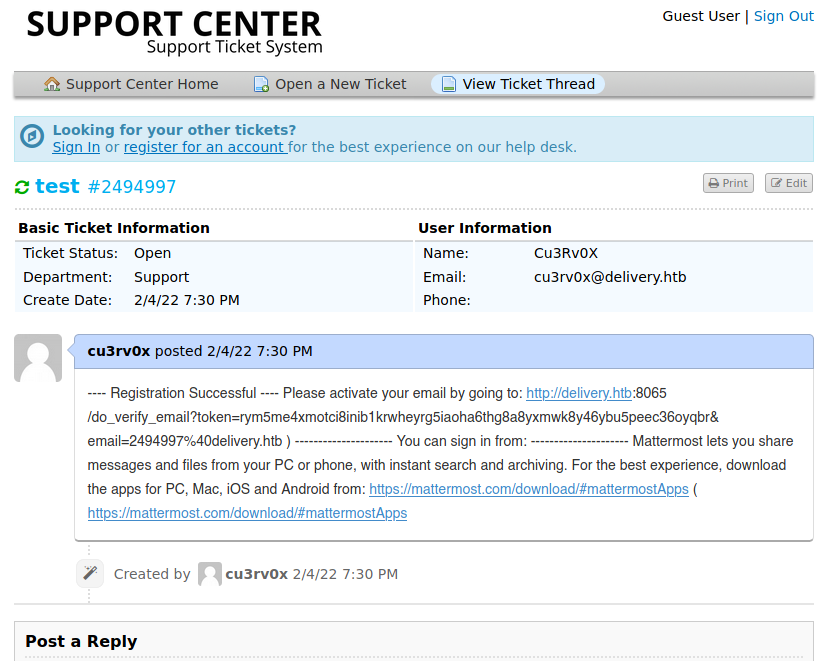Click the Open a New Ticket page icon
The width and height of the screenshot is (825, 661).
click(261, 84)
